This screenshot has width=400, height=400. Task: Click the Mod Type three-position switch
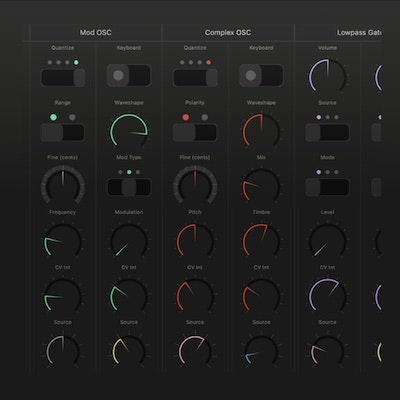129,187
